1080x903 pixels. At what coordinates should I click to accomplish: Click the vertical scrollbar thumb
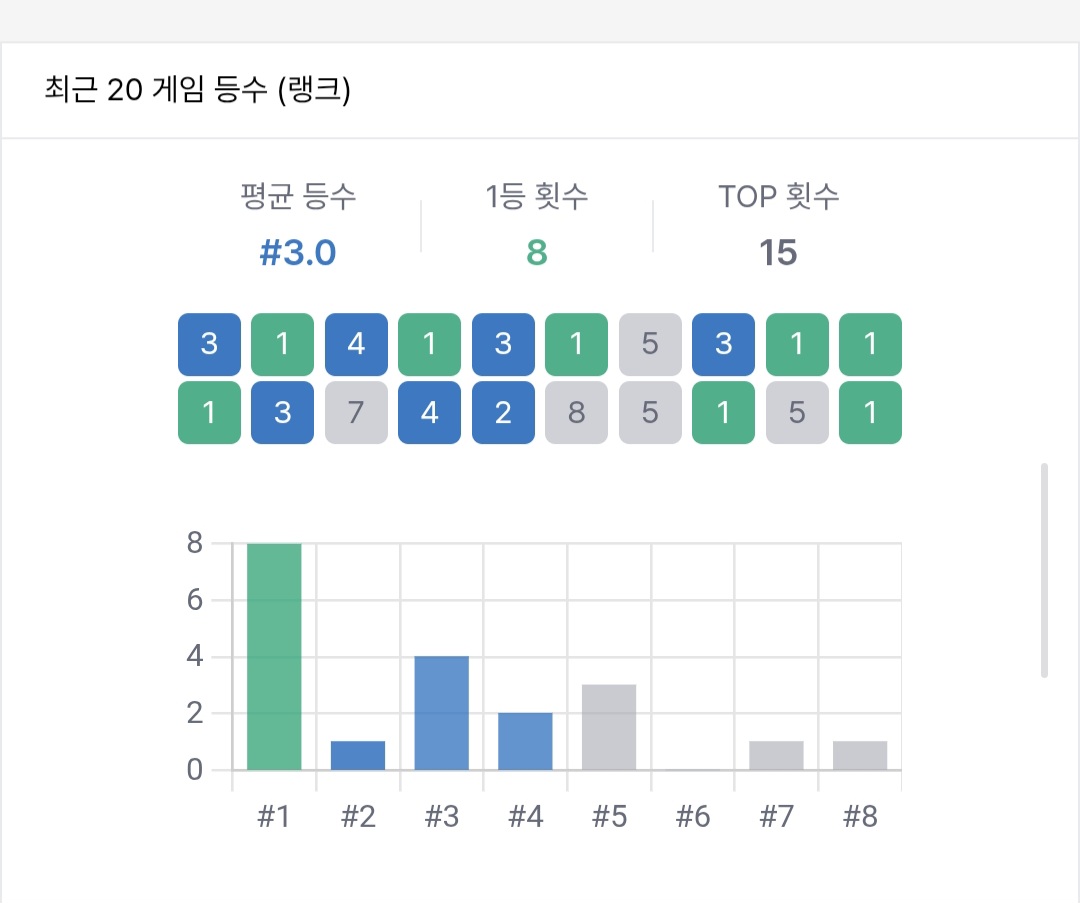[1044, 570]
